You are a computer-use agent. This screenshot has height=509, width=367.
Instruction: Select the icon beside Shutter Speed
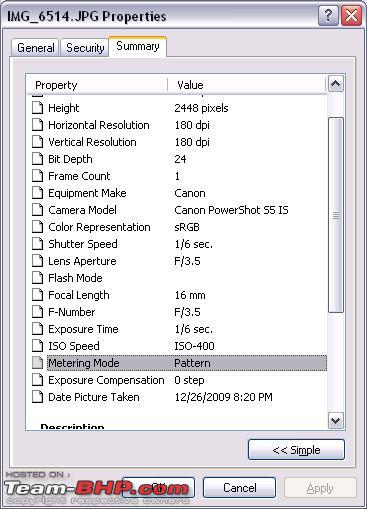pyautogui.click(x=37, y=244)
